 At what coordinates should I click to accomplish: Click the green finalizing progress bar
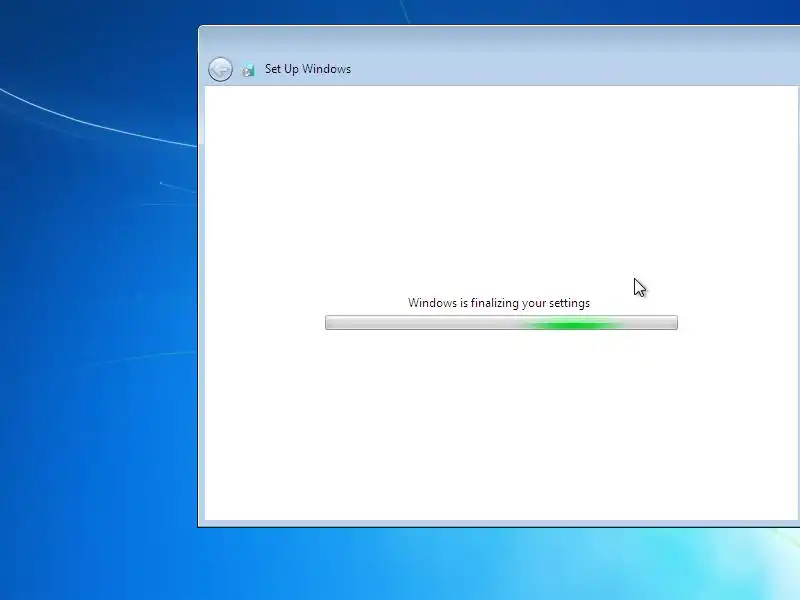(x=502, y=322)
